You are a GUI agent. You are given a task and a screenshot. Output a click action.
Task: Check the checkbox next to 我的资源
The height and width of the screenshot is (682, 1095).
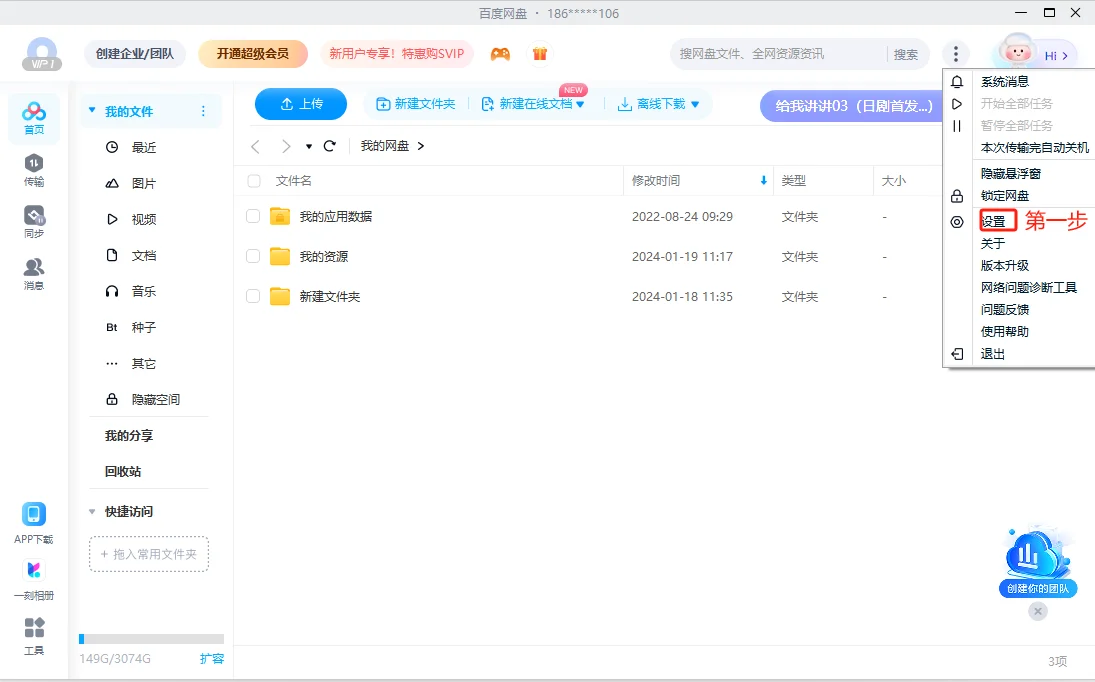click(253, 256)
